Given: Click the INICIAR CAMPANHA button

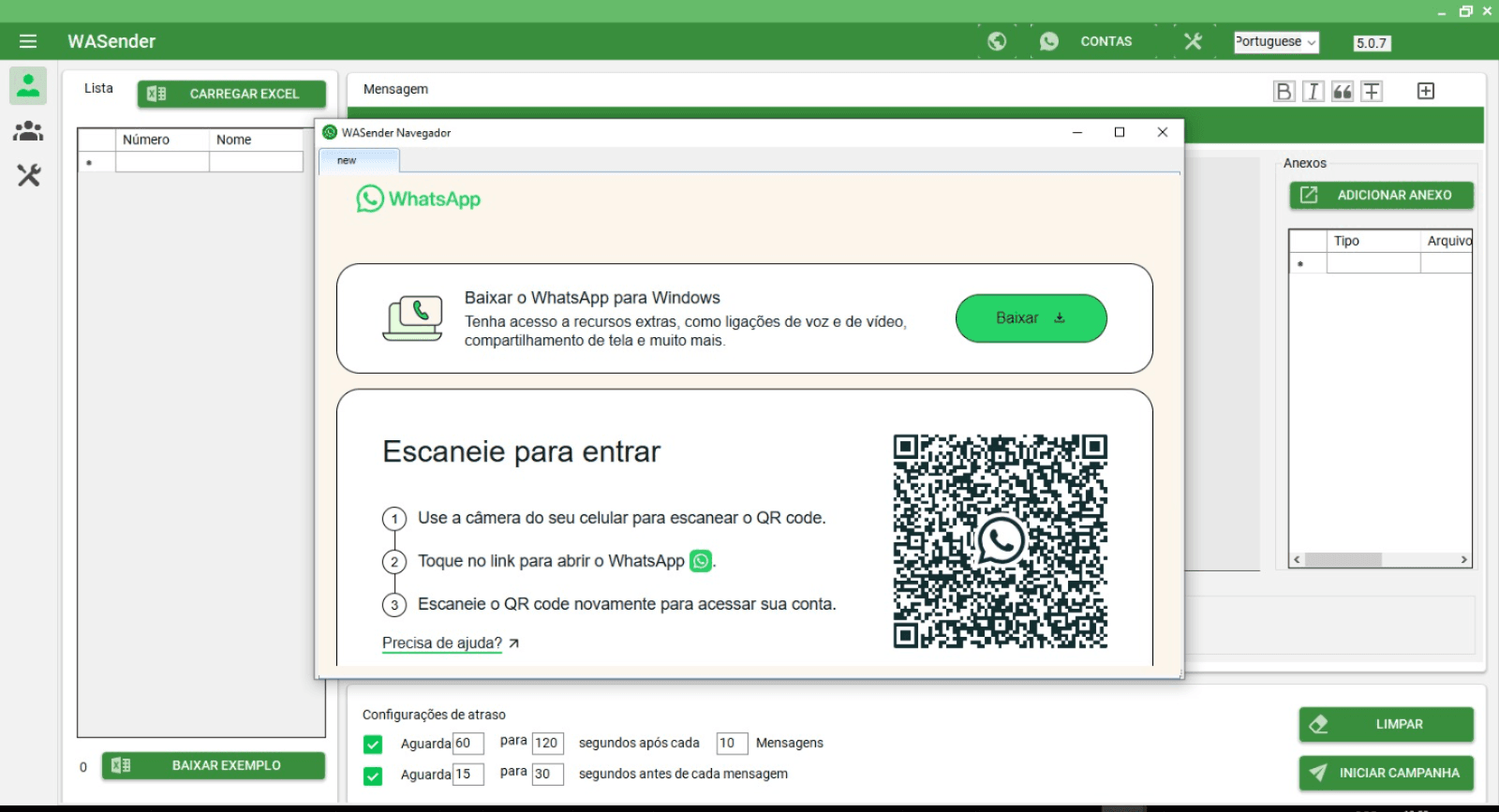Looking at the screenshot, I should coord(1387,773).
